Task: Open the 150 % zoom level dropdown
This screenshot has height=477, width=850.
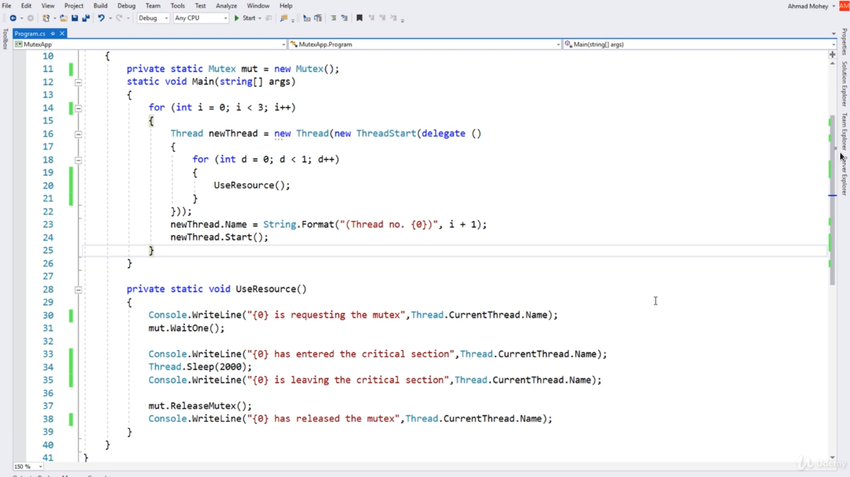Action: [28, 466]
